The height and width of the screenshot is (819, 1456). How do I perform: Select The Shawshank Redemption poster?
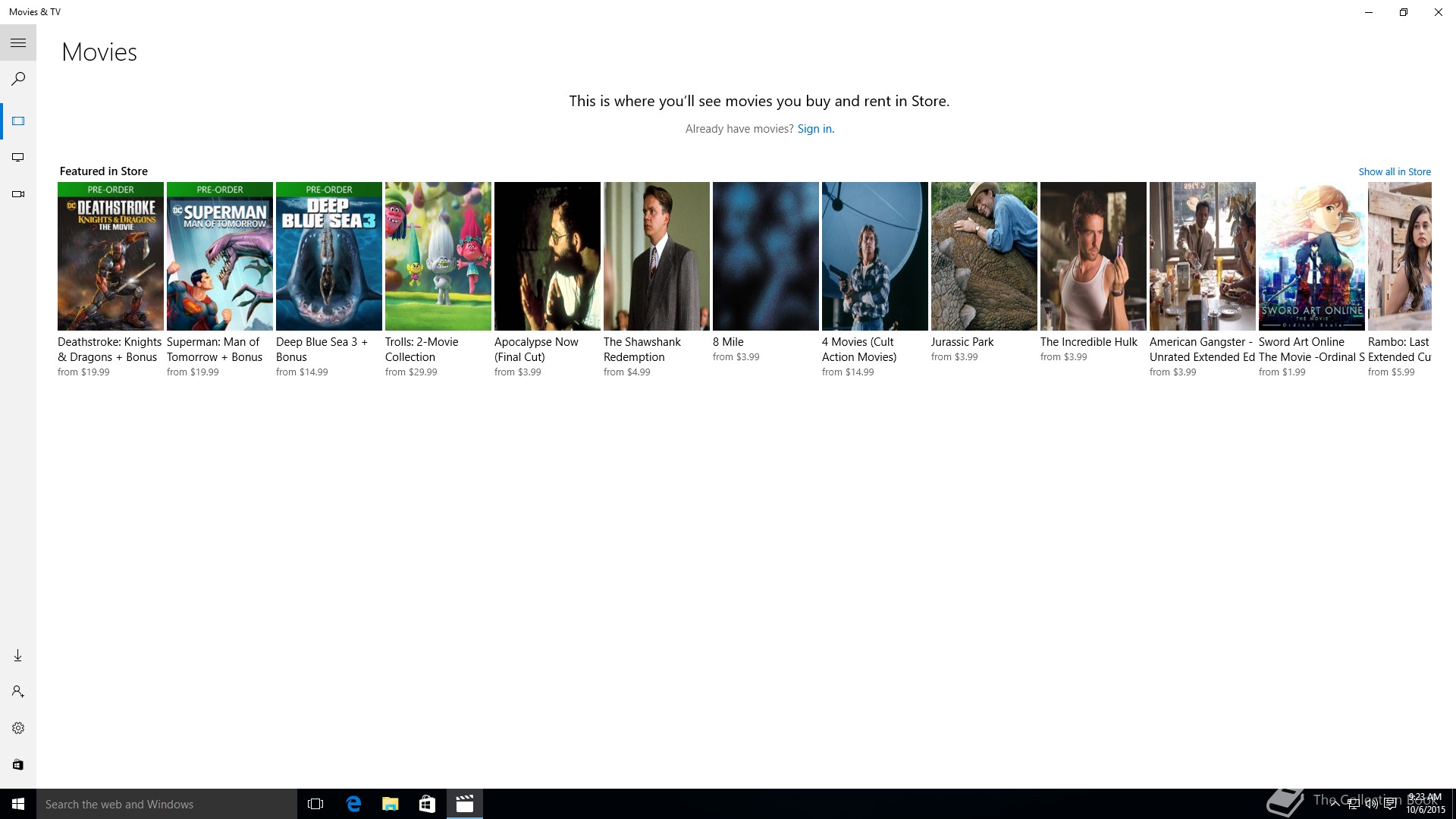click(657, 256)
